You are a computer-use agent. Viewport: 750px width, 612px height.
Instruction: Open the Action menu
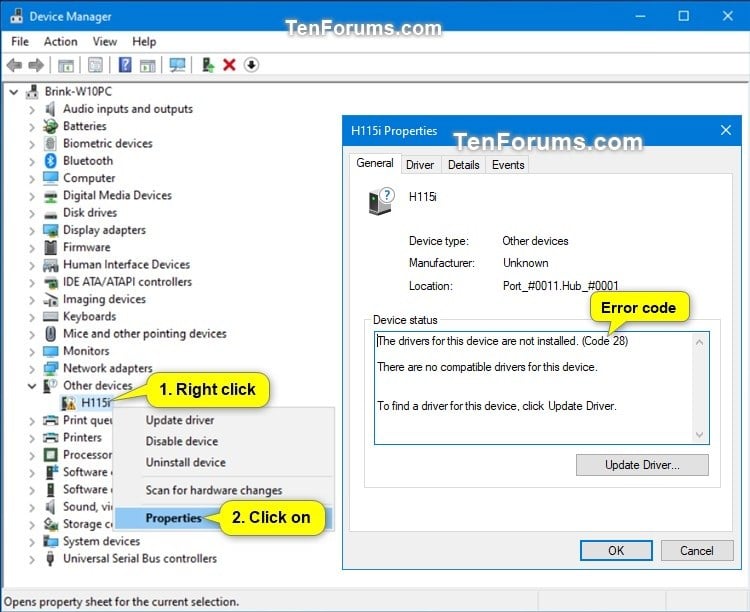pyautogui.click(x=60, y=42)
